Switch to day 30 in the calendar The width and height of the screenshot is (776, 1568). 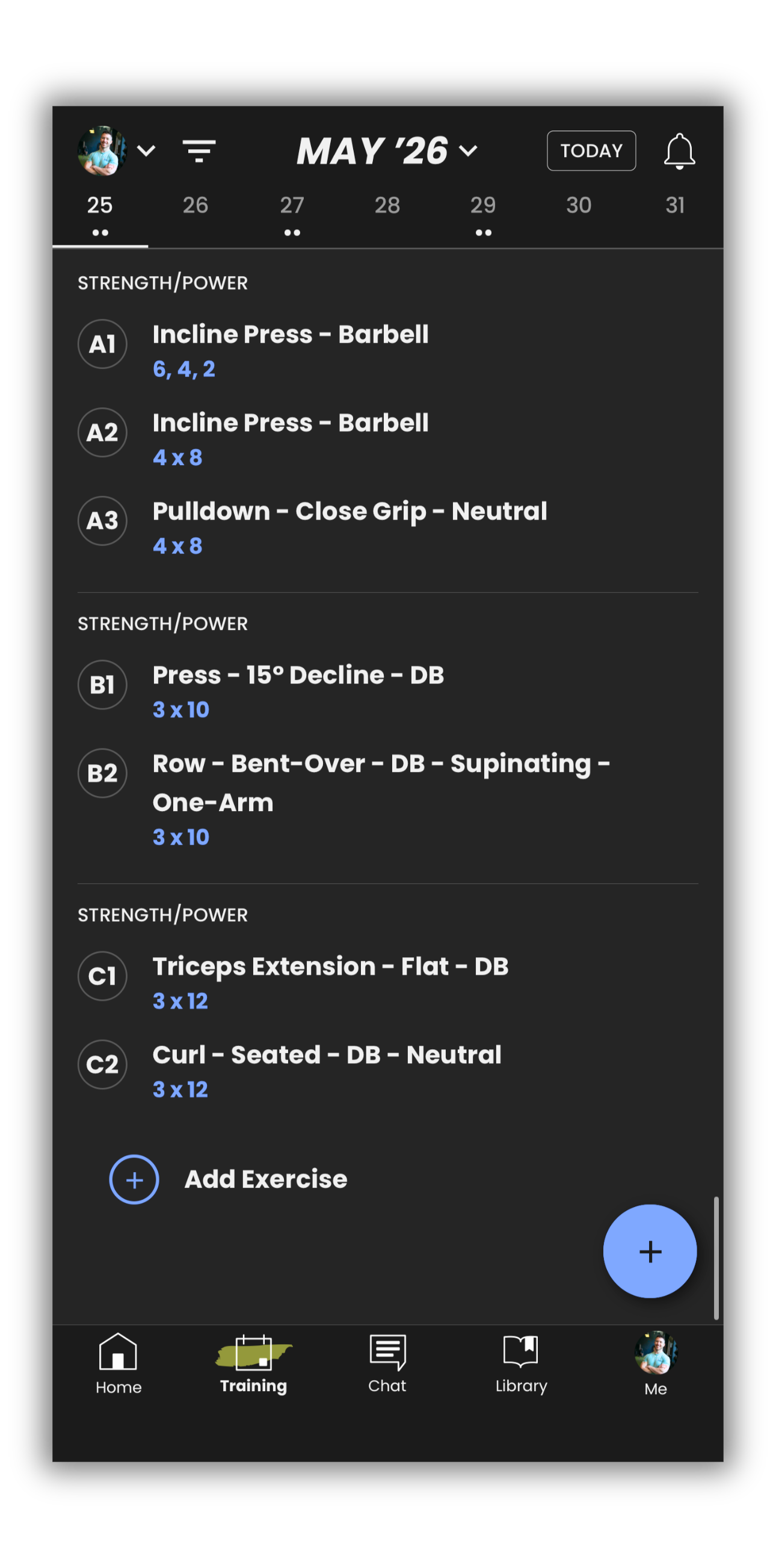coord(579,207)
